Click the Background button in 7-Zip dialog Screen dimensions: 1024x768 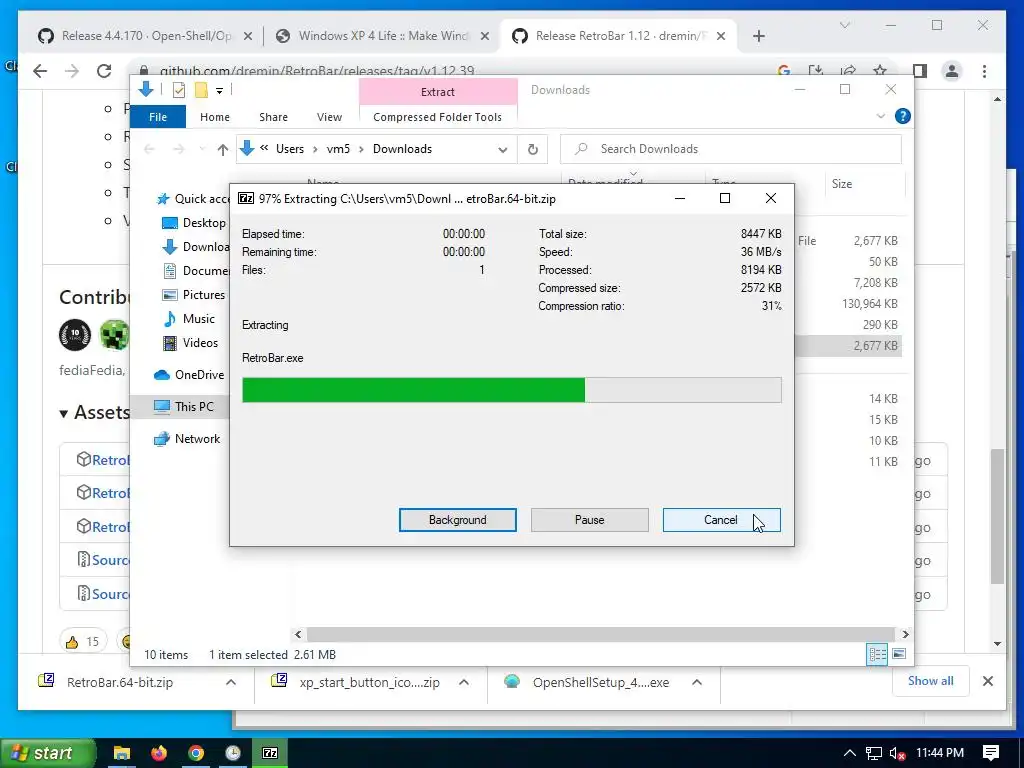click(457, 520)
